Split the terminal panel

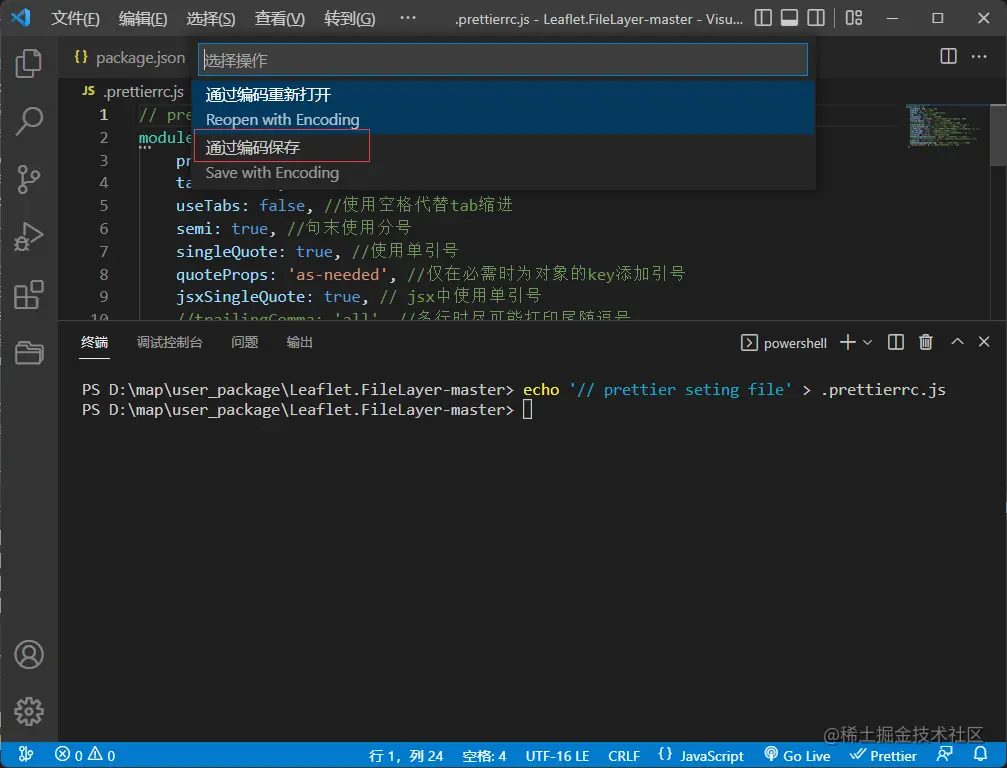(x=896, y=342)
